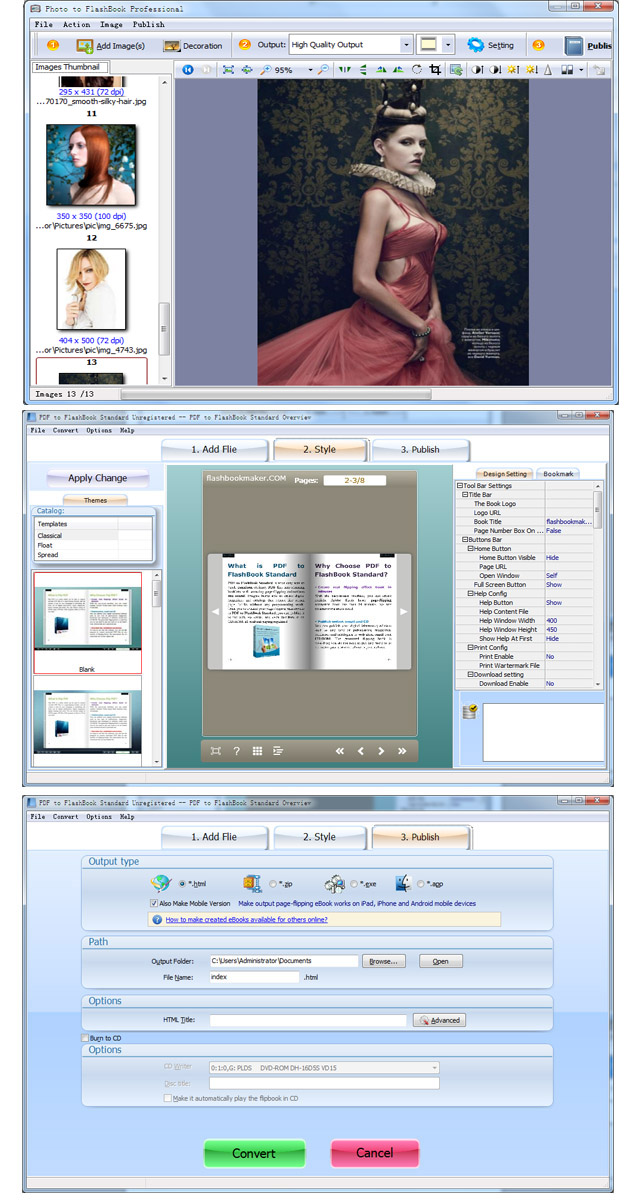This screenshot has width=632, height=1200.
Task: Collapse the Home Button tree node
Action: 469,548
